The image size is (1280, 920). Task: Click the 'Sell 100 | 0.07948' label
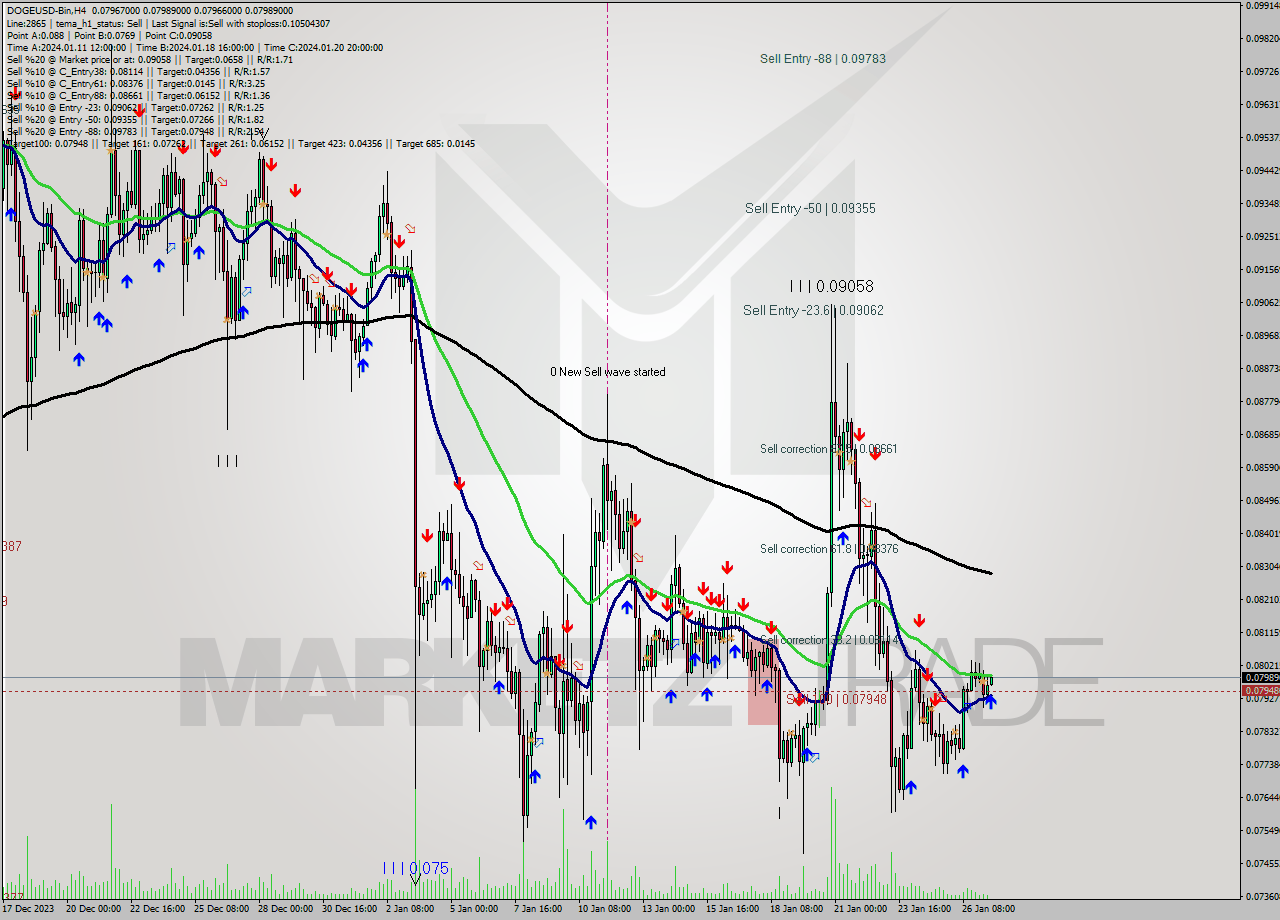click(836, 699)
